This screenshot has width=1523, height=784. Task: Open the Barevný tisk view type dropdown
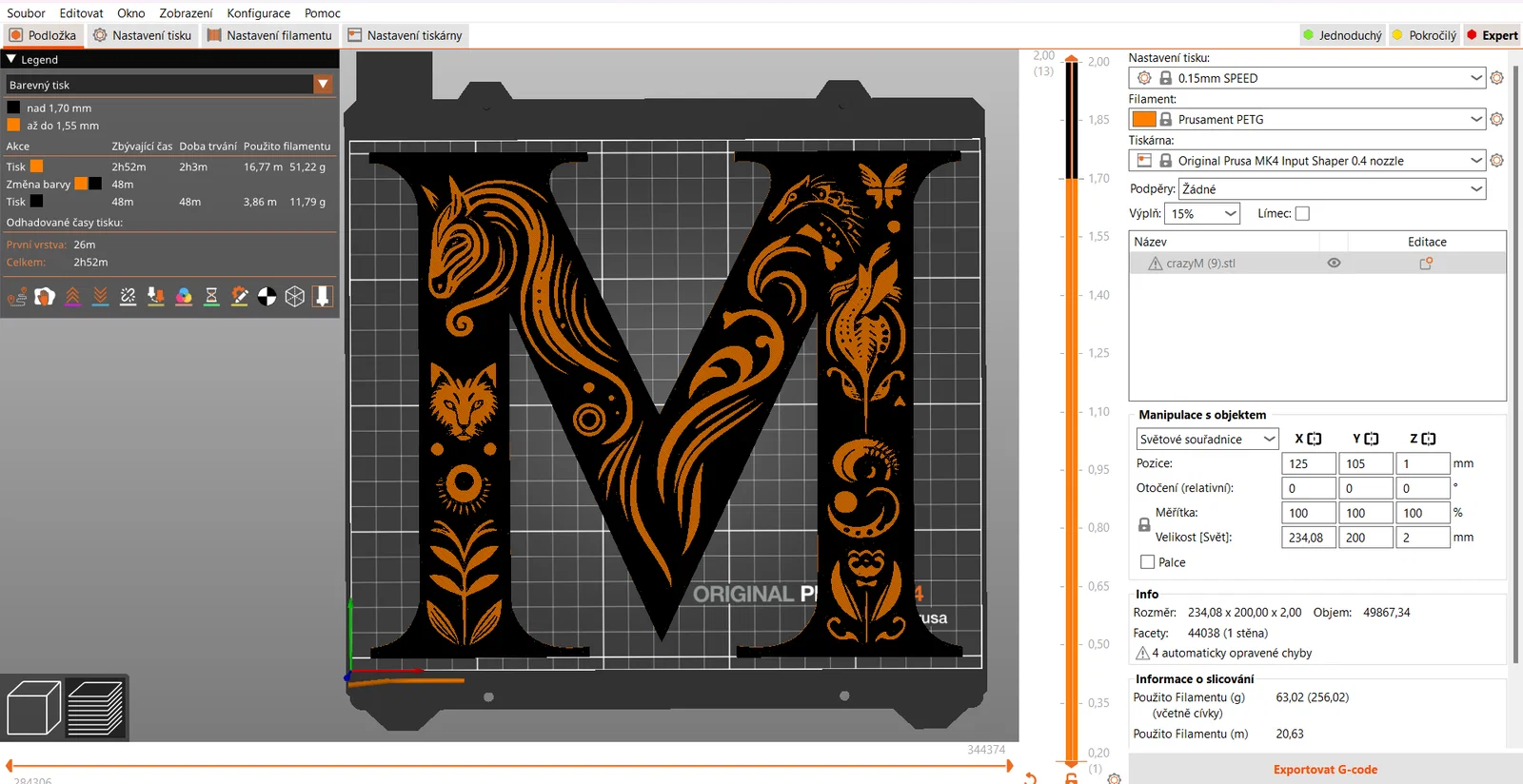tap(169, 85)
